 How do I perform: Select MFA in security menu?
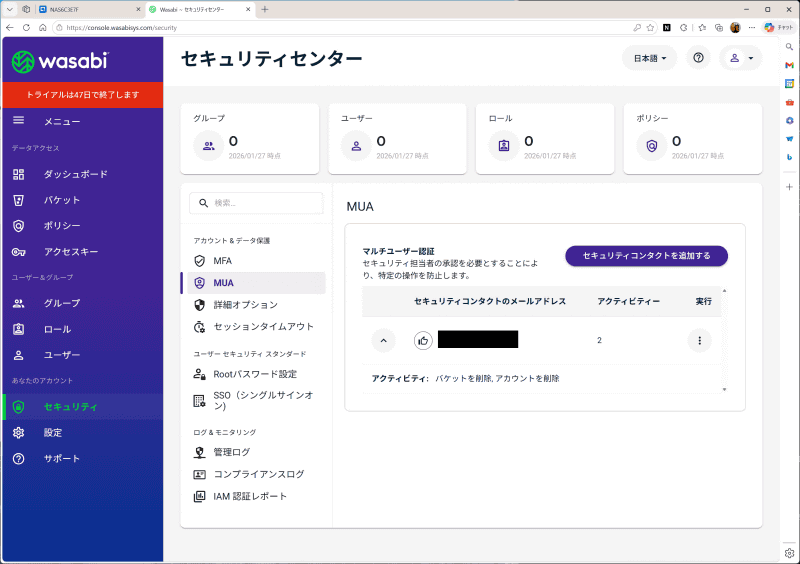click(256, 261)
